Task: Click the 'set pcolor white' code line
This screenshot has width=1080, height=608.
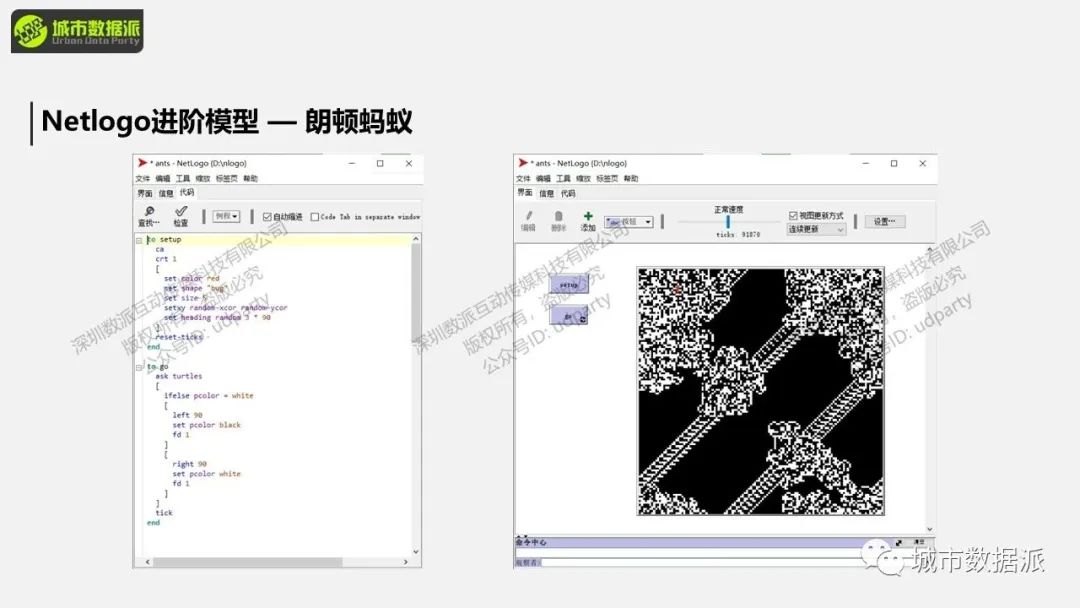Action: pyautogui.click(x=207, y=474)
